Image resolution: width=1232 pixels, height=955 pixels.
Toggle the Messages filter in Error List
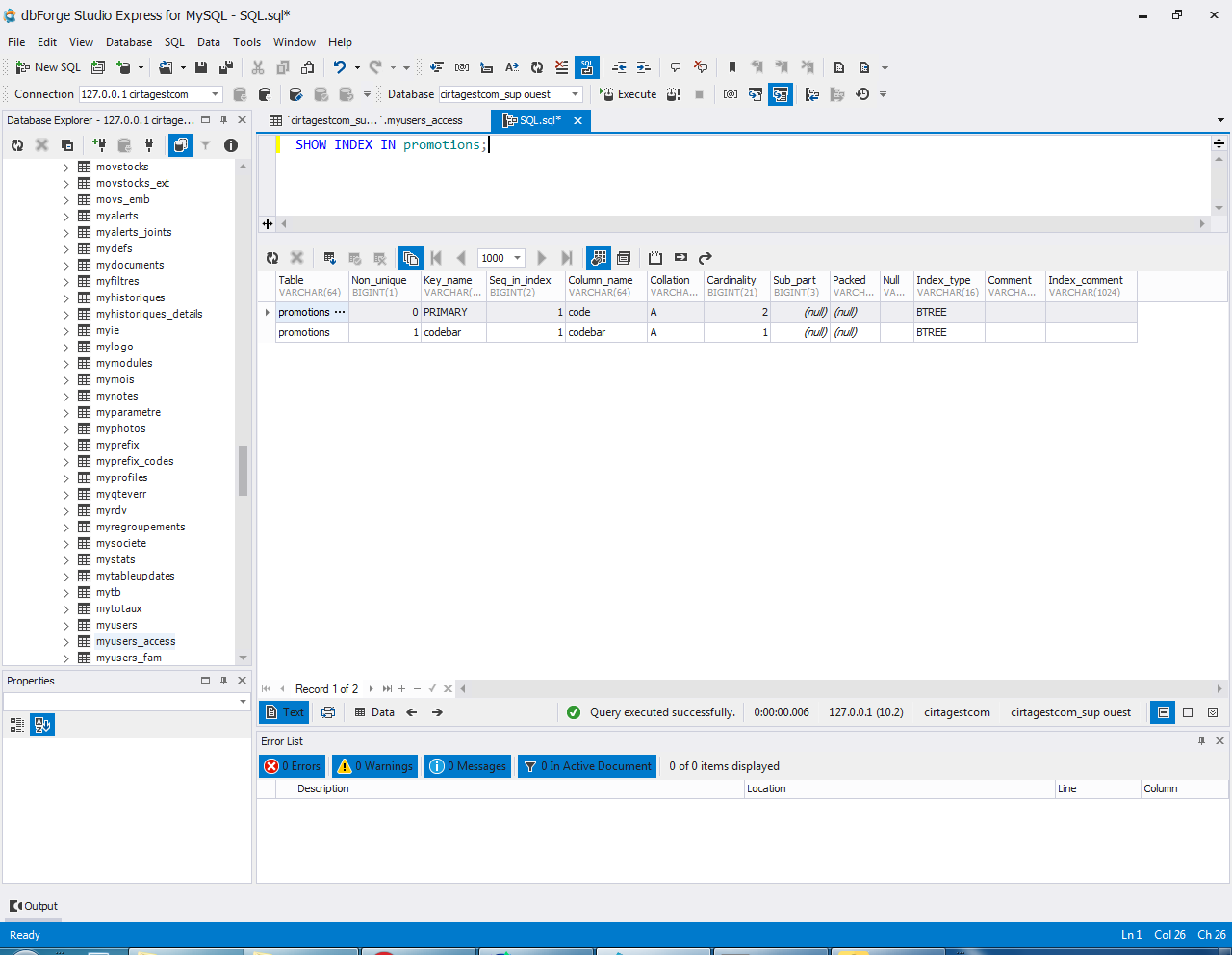(469, 766)
